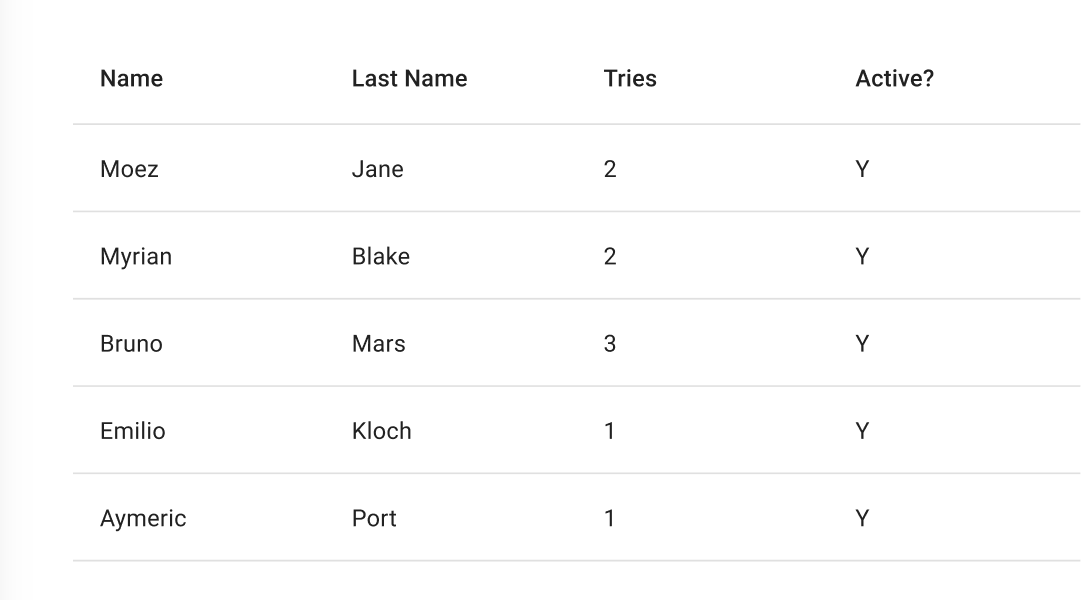The image size is (1090, 600).
Task: Select the Emilio name cell
Action: tap(133, 431)
